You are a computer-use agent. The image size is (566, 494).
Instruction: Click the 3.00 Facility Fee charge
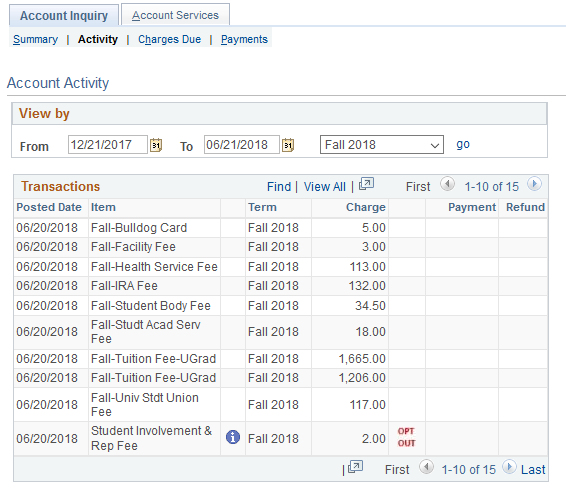pos(374,247)
